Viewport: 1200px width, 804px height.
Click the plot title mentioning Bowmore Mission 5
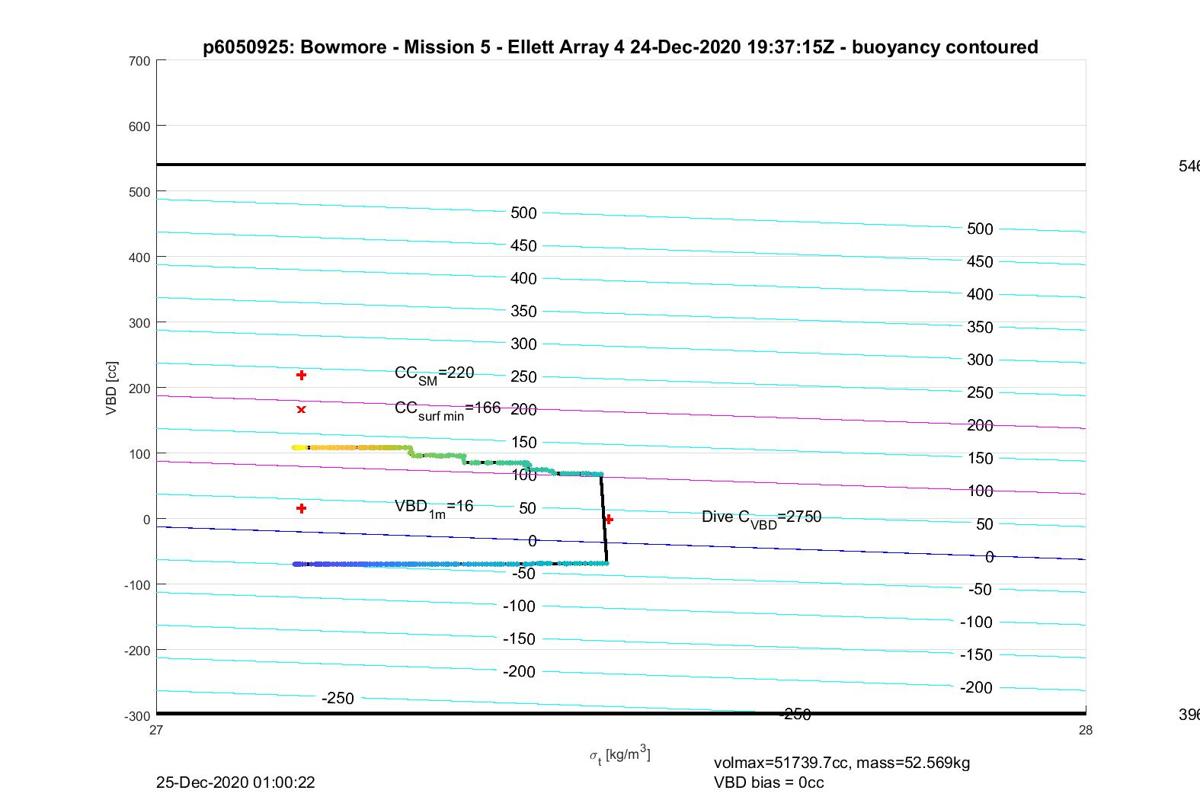tap(620, 47)
